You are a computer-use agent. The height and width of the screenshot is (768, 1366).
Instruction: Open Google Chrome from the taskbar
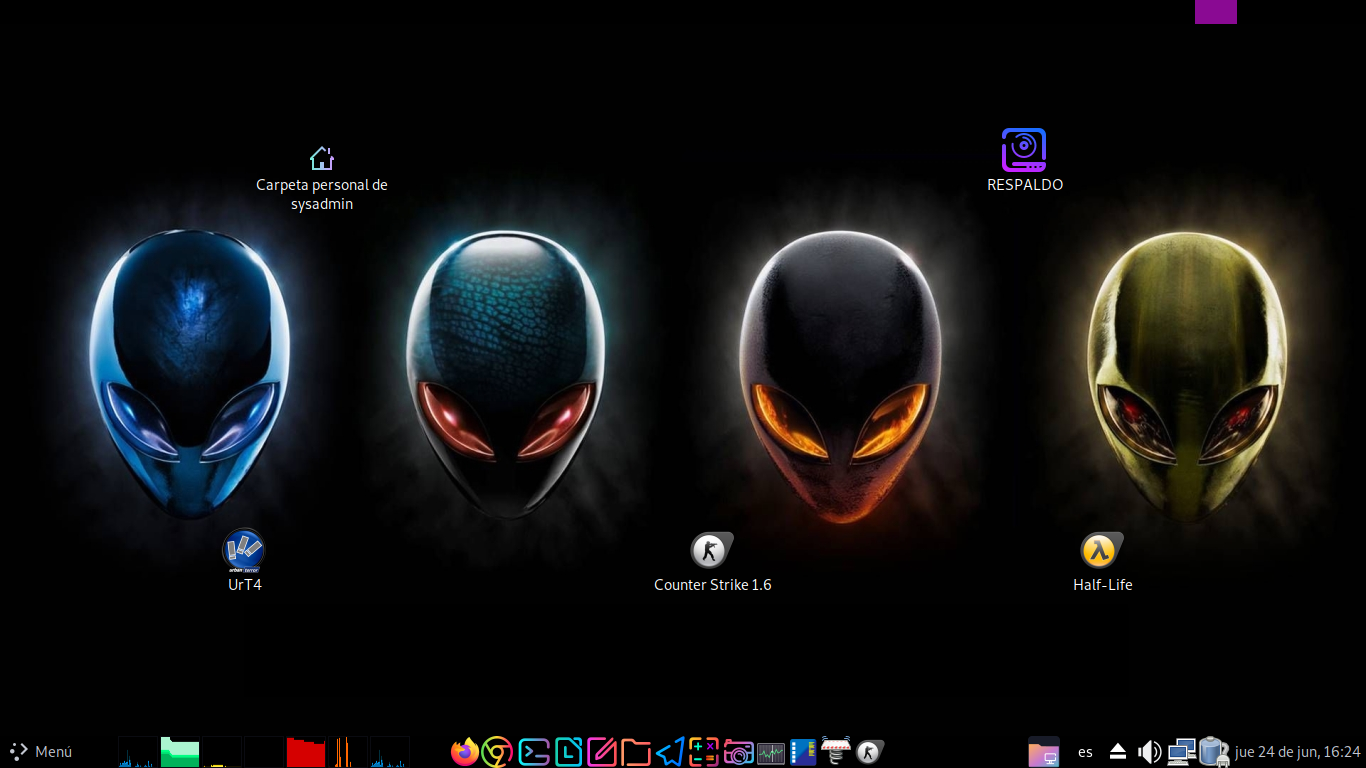click(x=497, y=751)
